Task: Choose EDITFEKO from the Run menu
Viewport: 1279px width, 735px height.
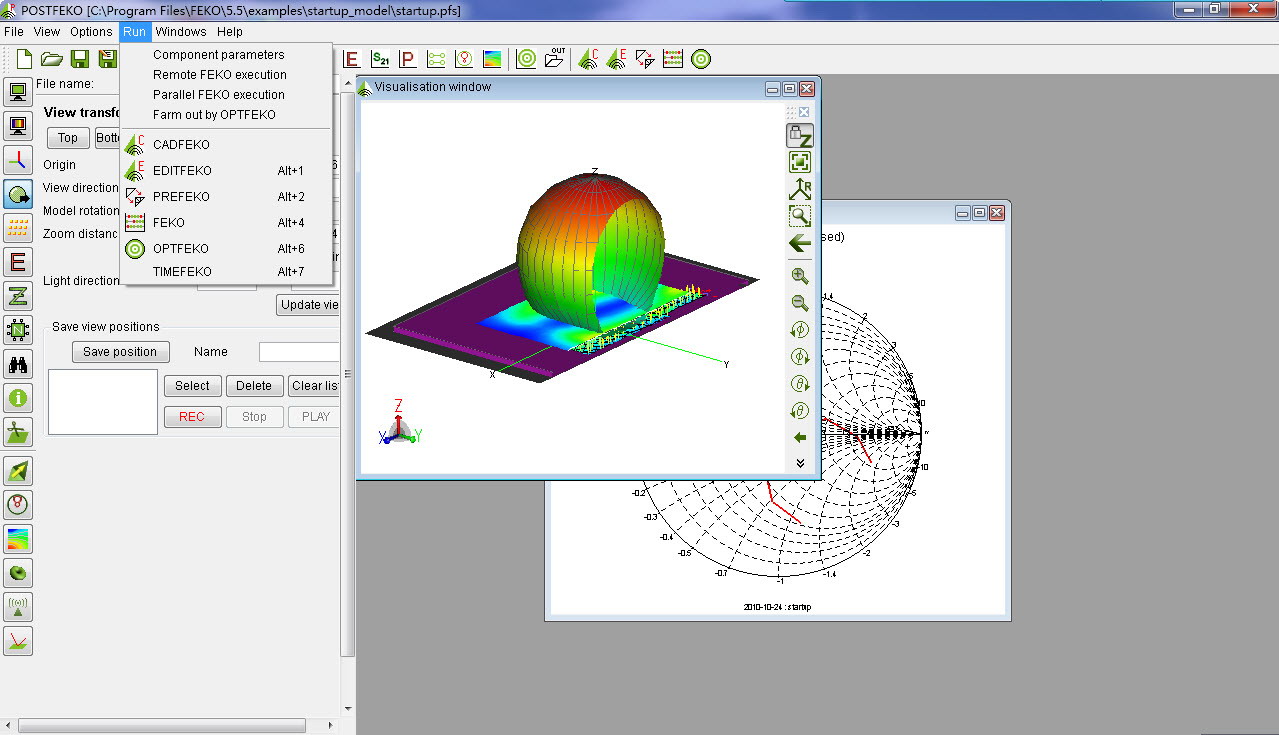Action: [226, 171]
